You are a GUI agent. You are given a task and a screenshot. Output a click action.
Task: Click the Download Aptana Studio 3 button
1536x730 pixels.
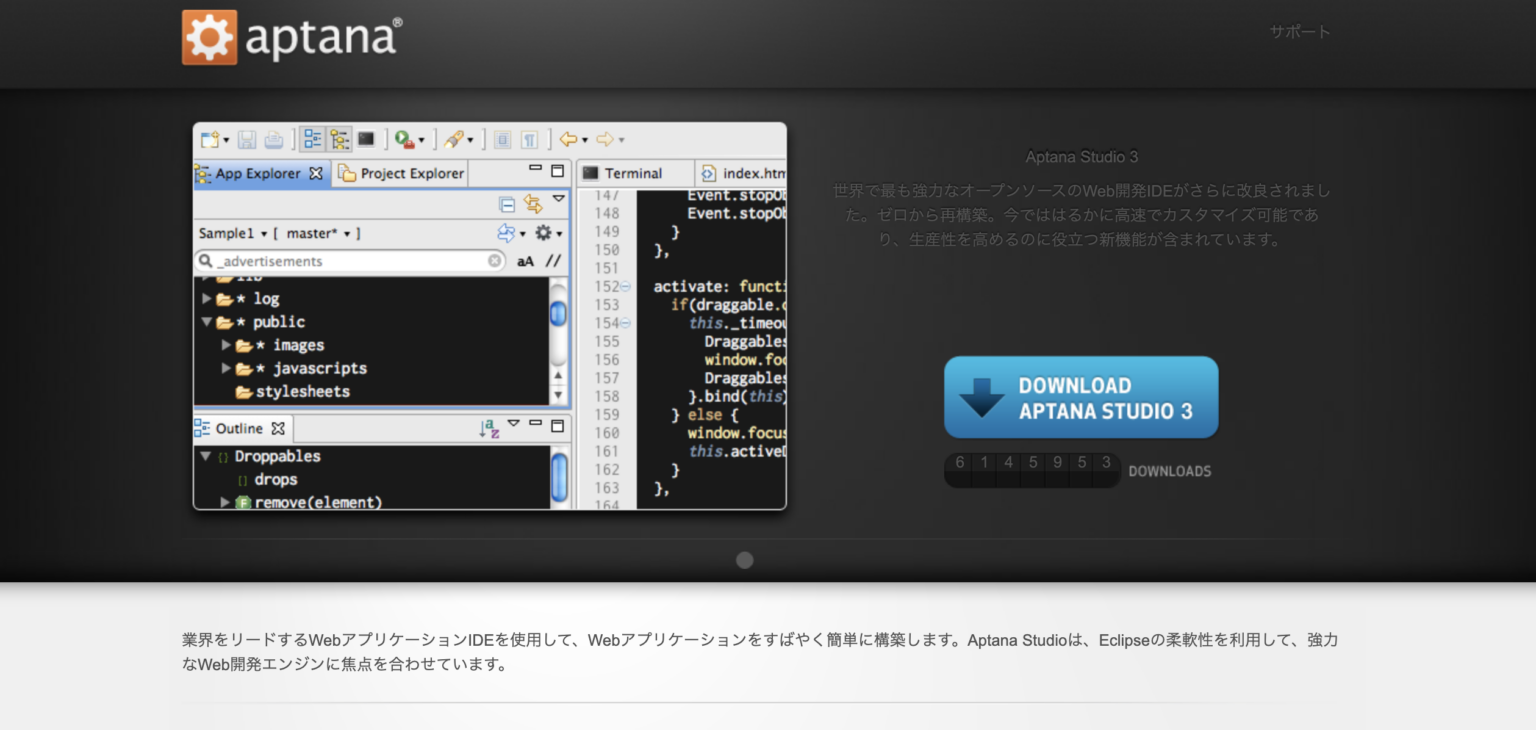(x=1080, y=397)
